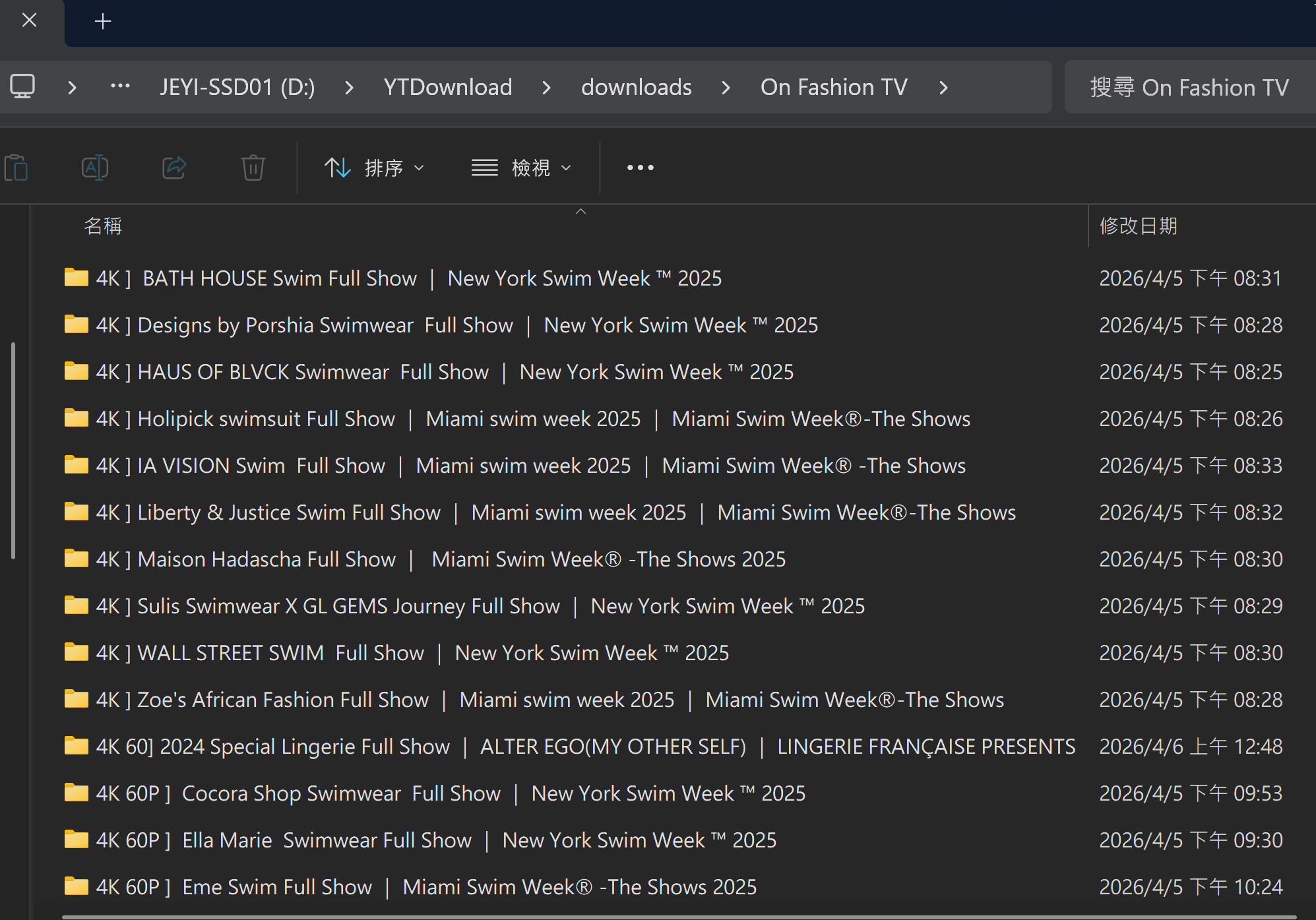1316x920 pixels.
Task: Open a new tab with plus button
Action: point(103,22)
